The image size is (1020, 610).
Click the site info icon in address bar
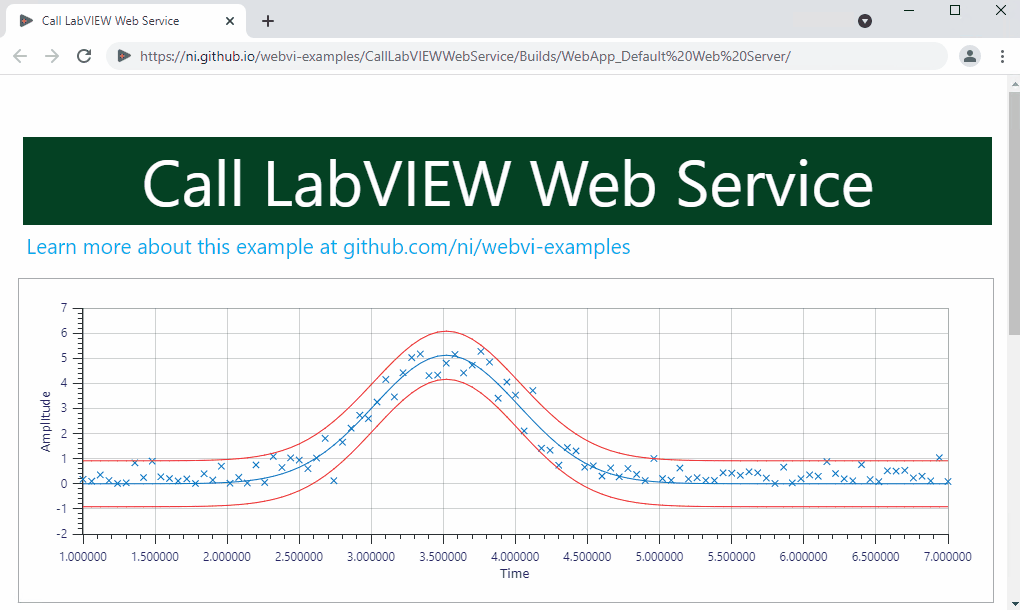(x=124, y=56)
